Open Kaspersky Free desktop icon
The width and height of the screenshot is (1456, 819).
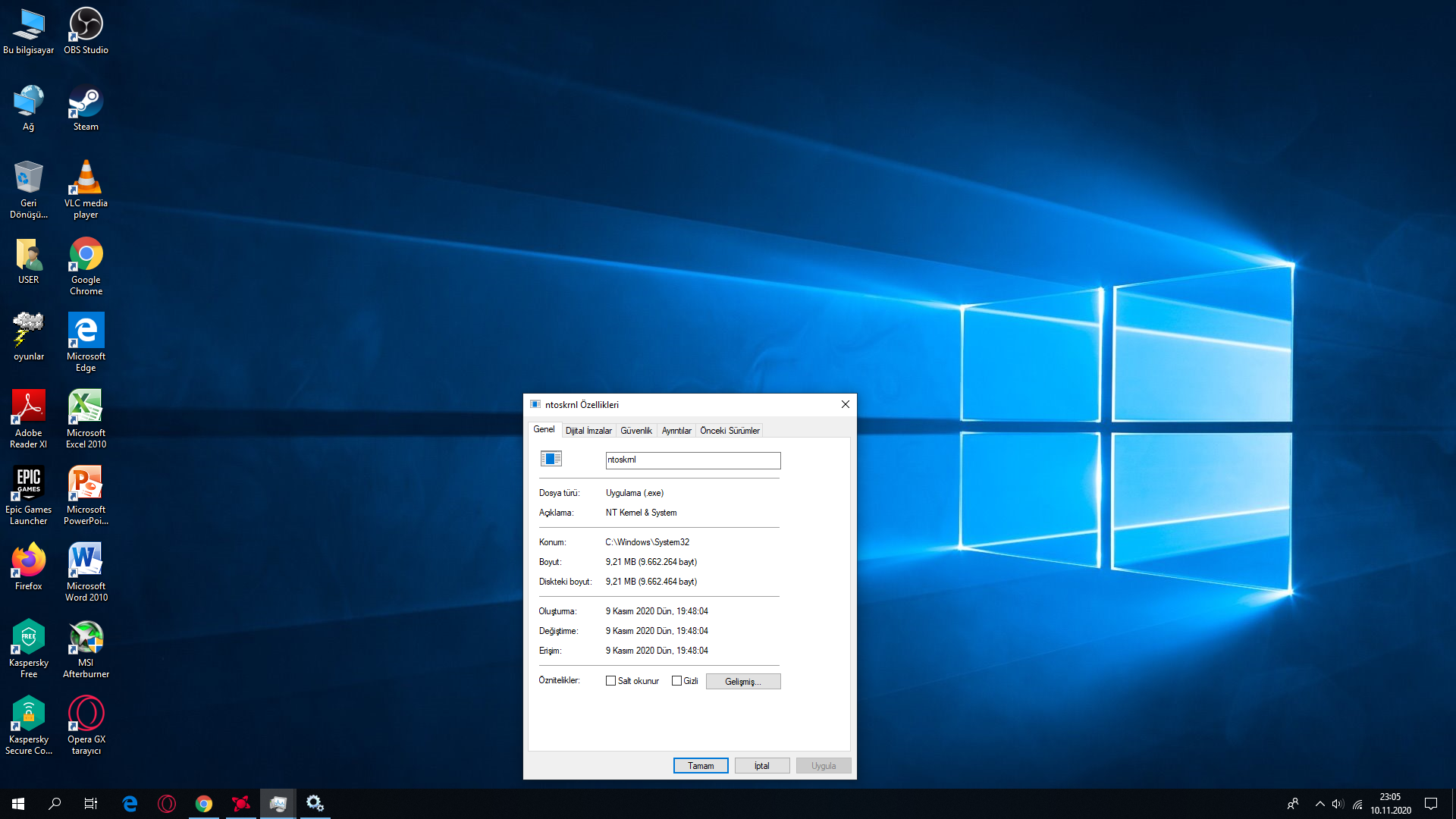(x=28, y=644)
